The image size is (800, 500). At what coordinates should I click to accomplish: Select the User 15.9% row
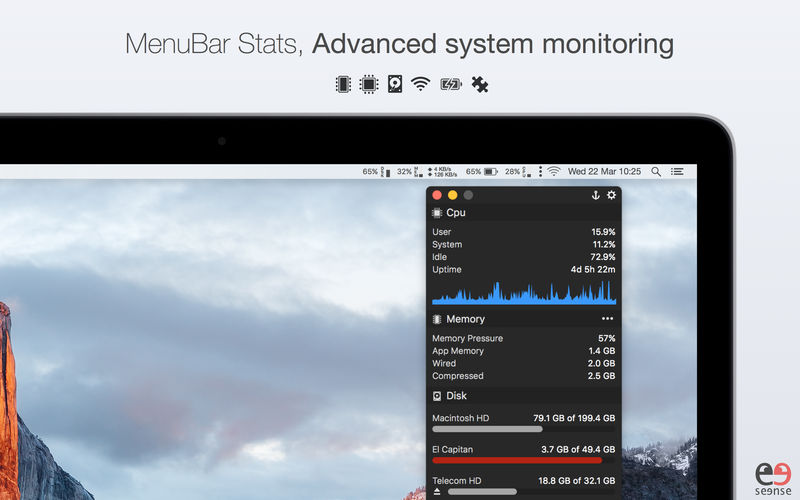523,232
